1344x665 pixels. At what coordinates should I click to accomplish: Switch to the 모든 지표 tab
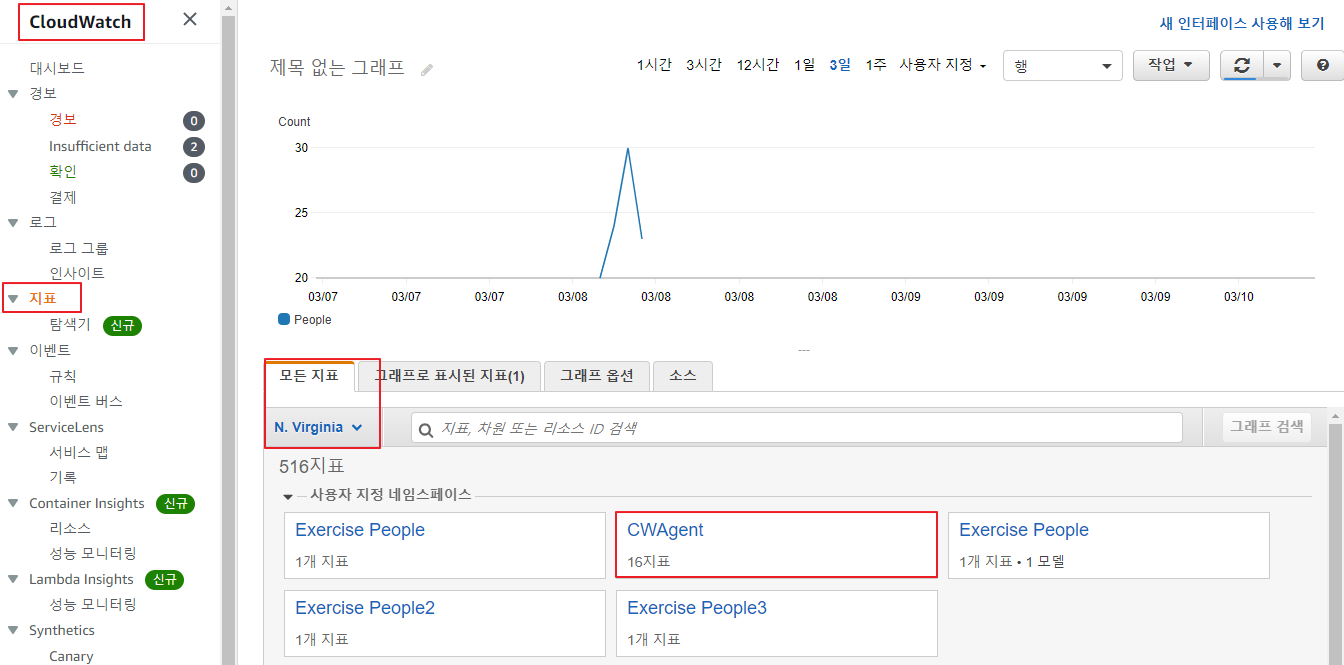pos(309,376)
